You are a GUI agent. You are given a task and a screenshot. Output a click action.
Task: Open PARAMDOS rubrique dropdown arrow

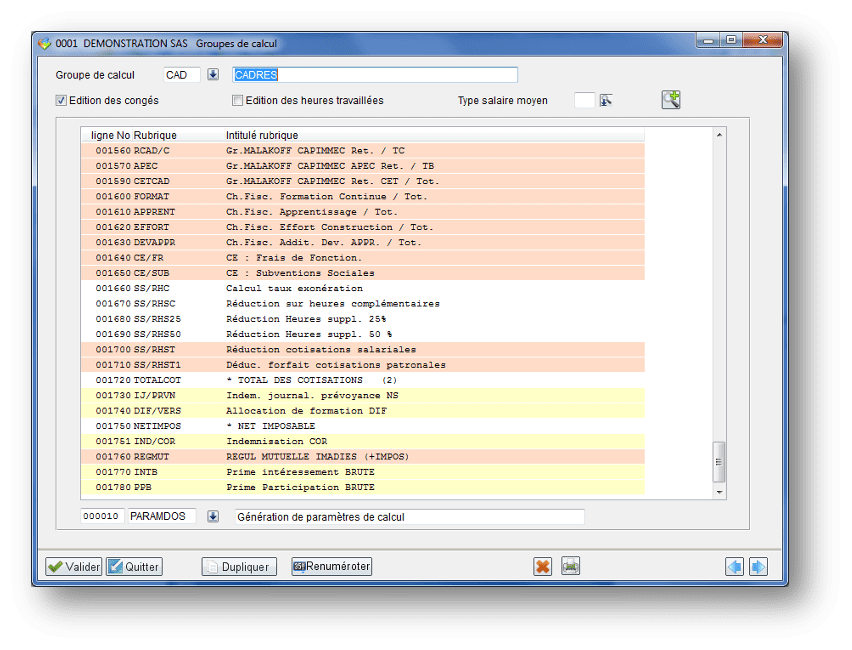pos(213,516)
